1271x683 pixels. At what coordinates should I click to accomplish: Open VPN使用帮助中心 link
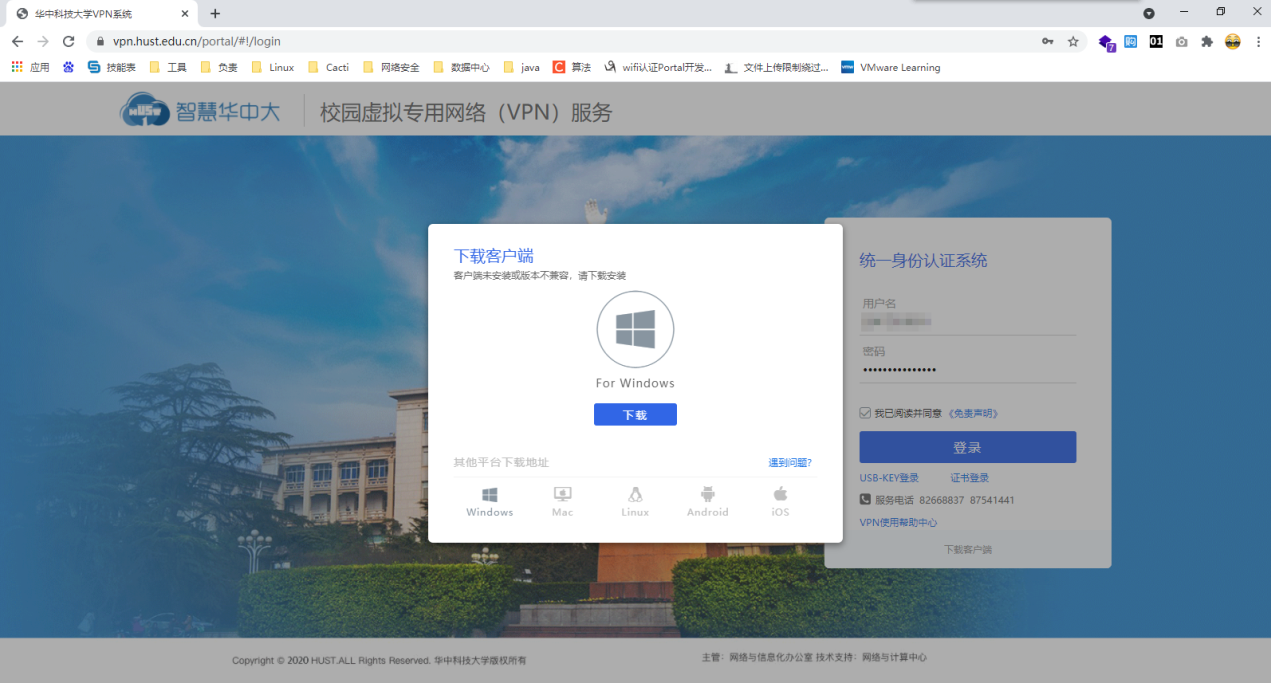(x=898, y=522)
